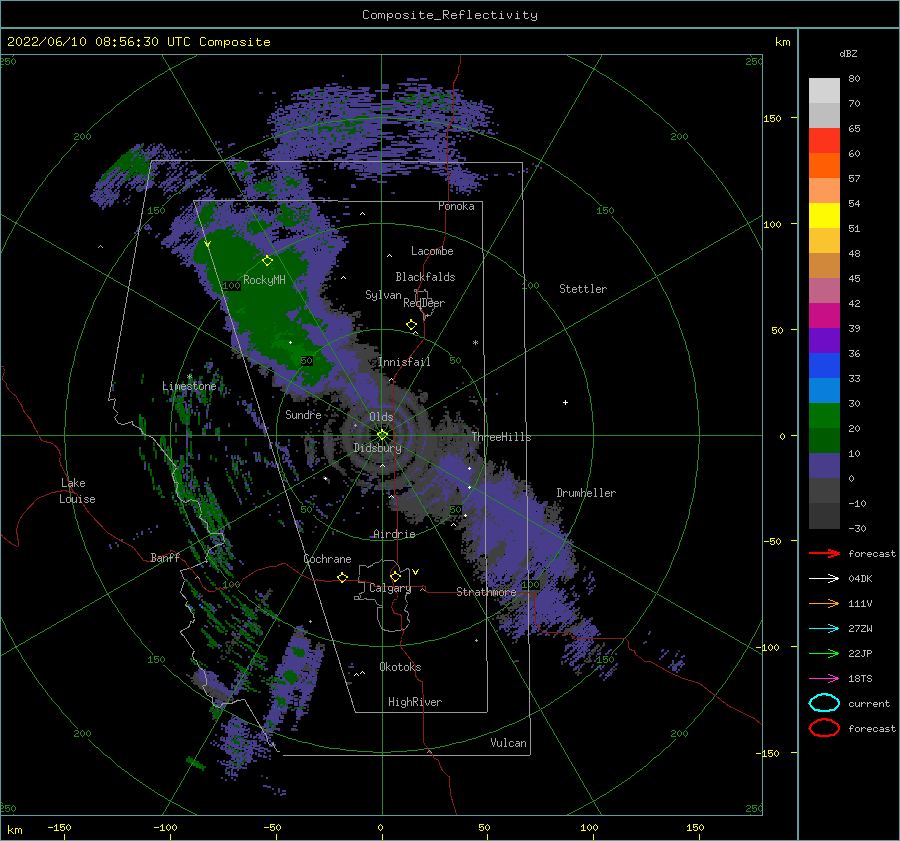Select the orange 111V arrow in legend
This screenshot has height=841, width=900.
pos(824,603)
